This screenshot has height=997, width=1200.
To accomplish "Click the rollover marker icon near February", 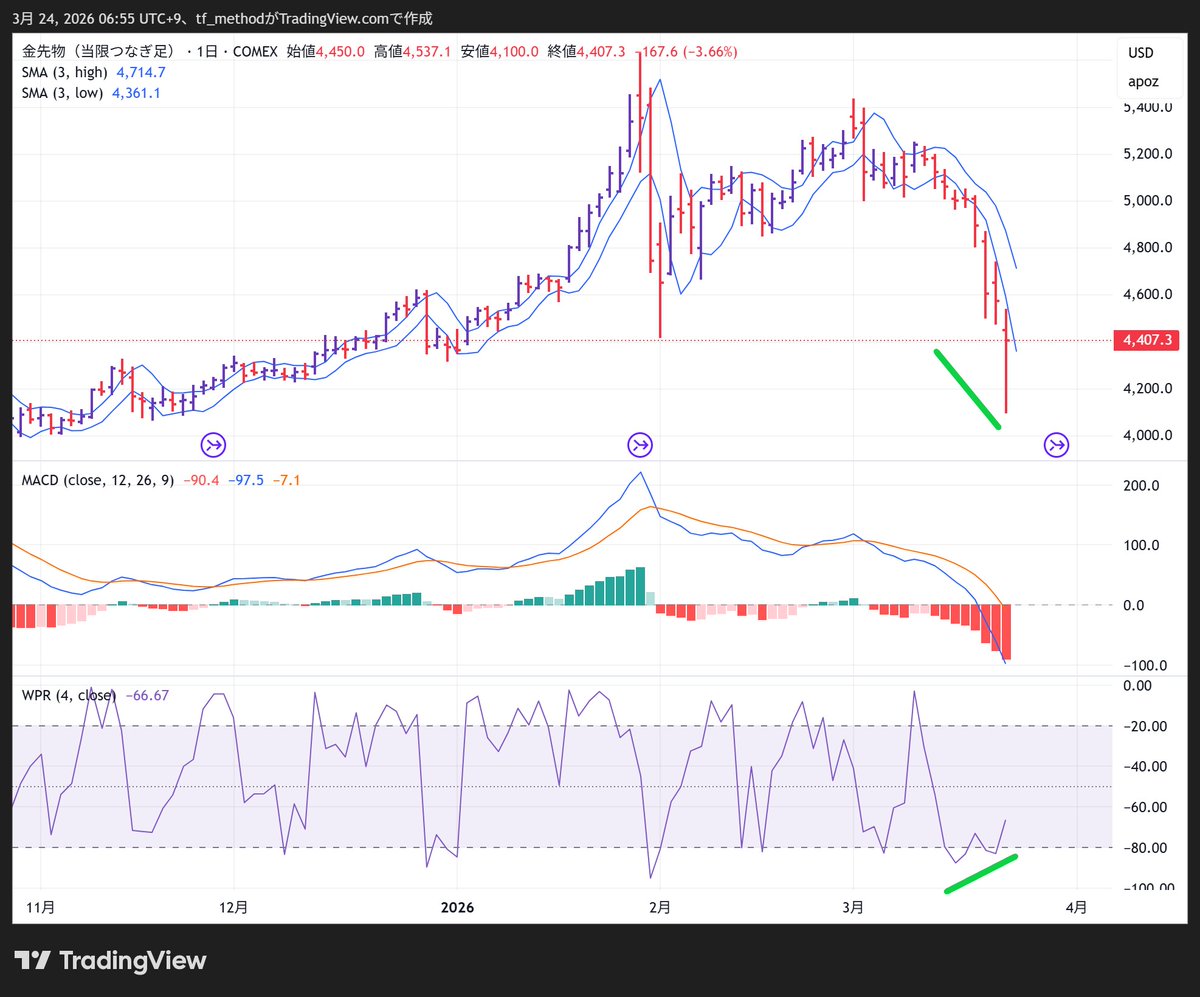I will (640, 444).
